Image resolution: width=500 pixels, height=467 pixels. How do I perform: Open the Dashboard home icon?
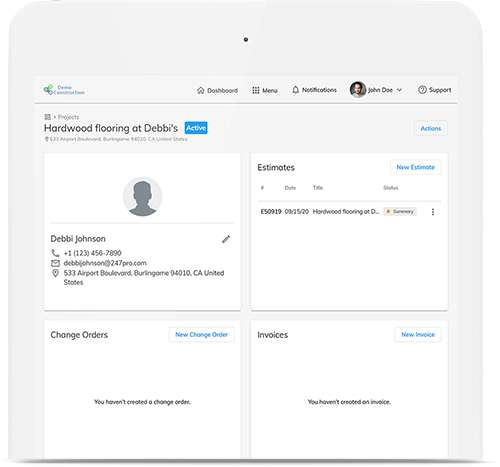pyautogui.click(x=200, y=90)
